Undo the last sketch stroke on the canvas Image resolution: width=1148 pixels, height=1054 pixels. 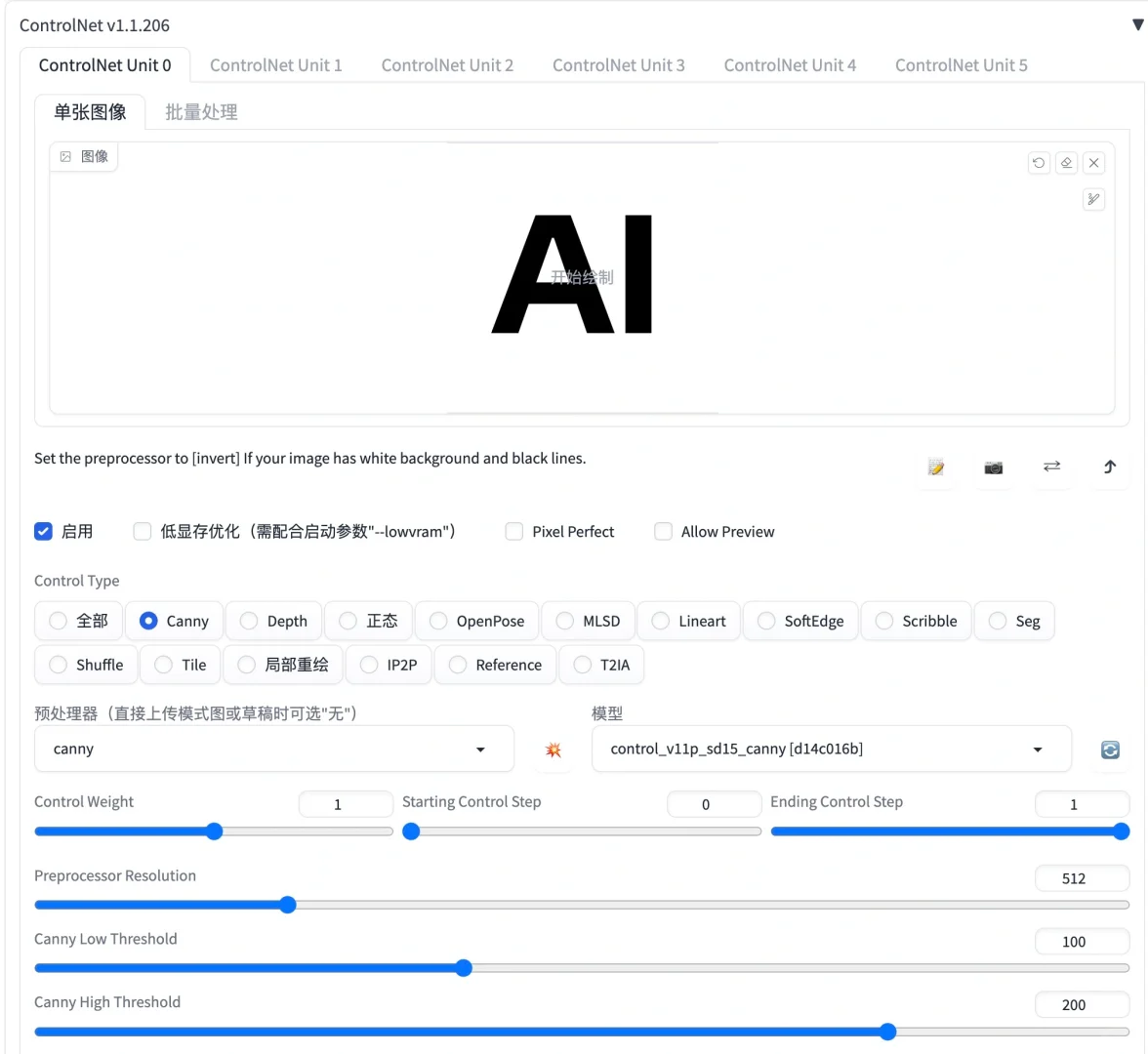pyautogui.click(x=1039, y=162)
